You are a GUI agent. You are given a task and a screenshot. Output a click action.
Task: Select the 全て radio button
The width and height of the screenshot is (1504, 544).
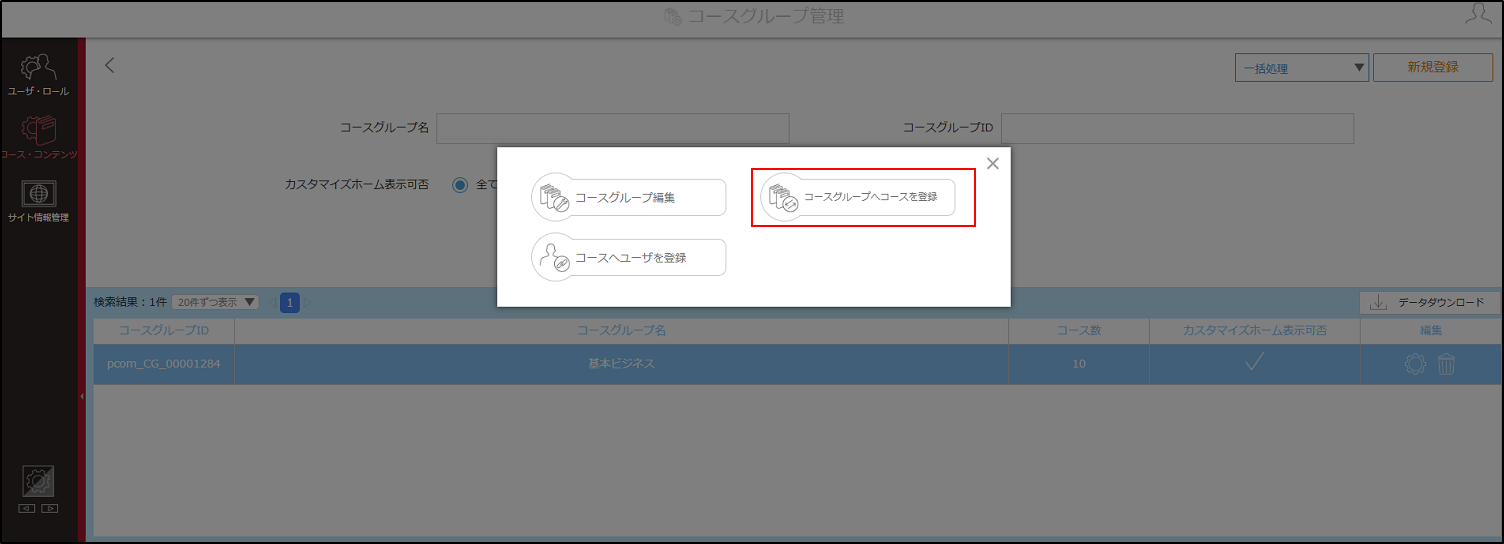pos(460,184)
